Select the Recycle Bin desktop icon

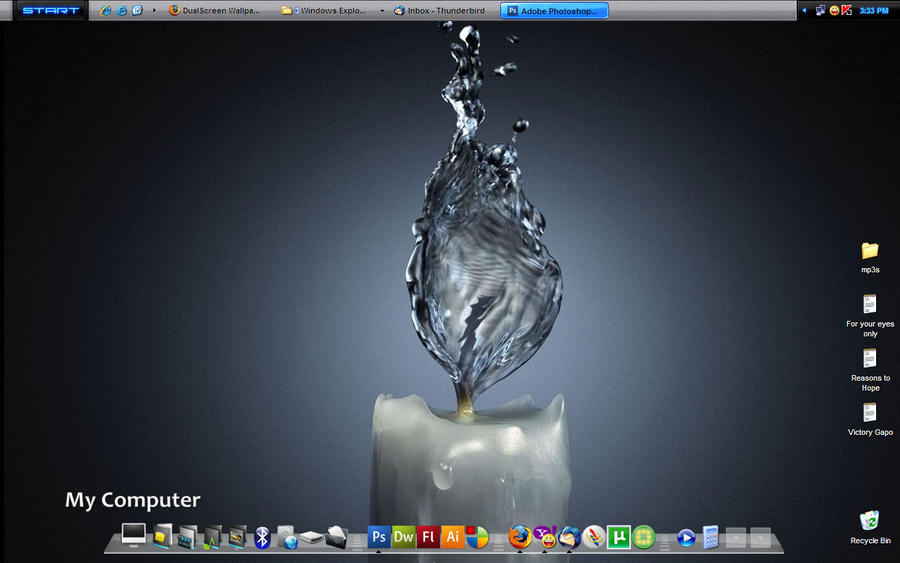(x=870, y=527)
